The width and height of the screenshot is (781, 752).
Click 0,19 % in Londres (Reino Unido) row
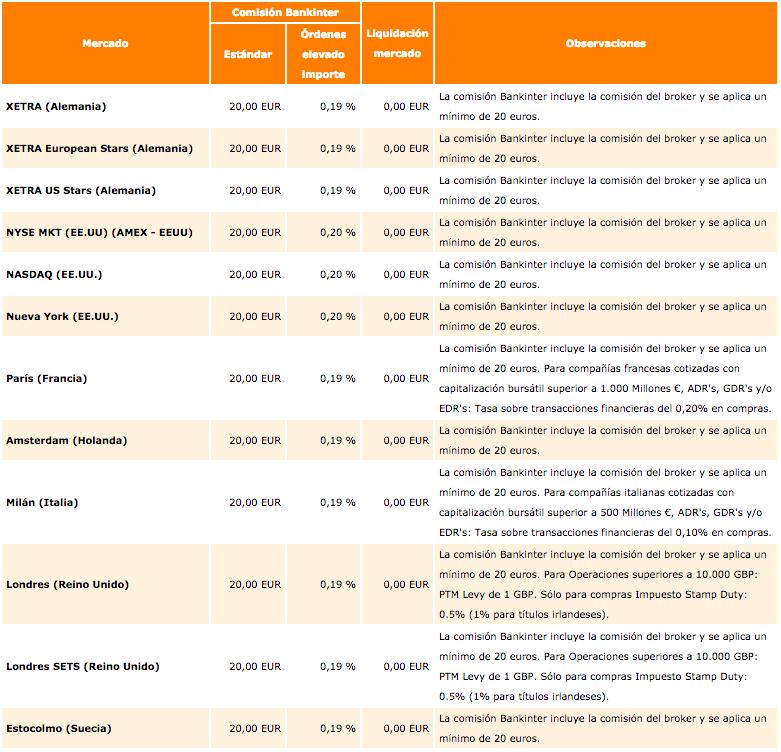[x=338, y=584]
